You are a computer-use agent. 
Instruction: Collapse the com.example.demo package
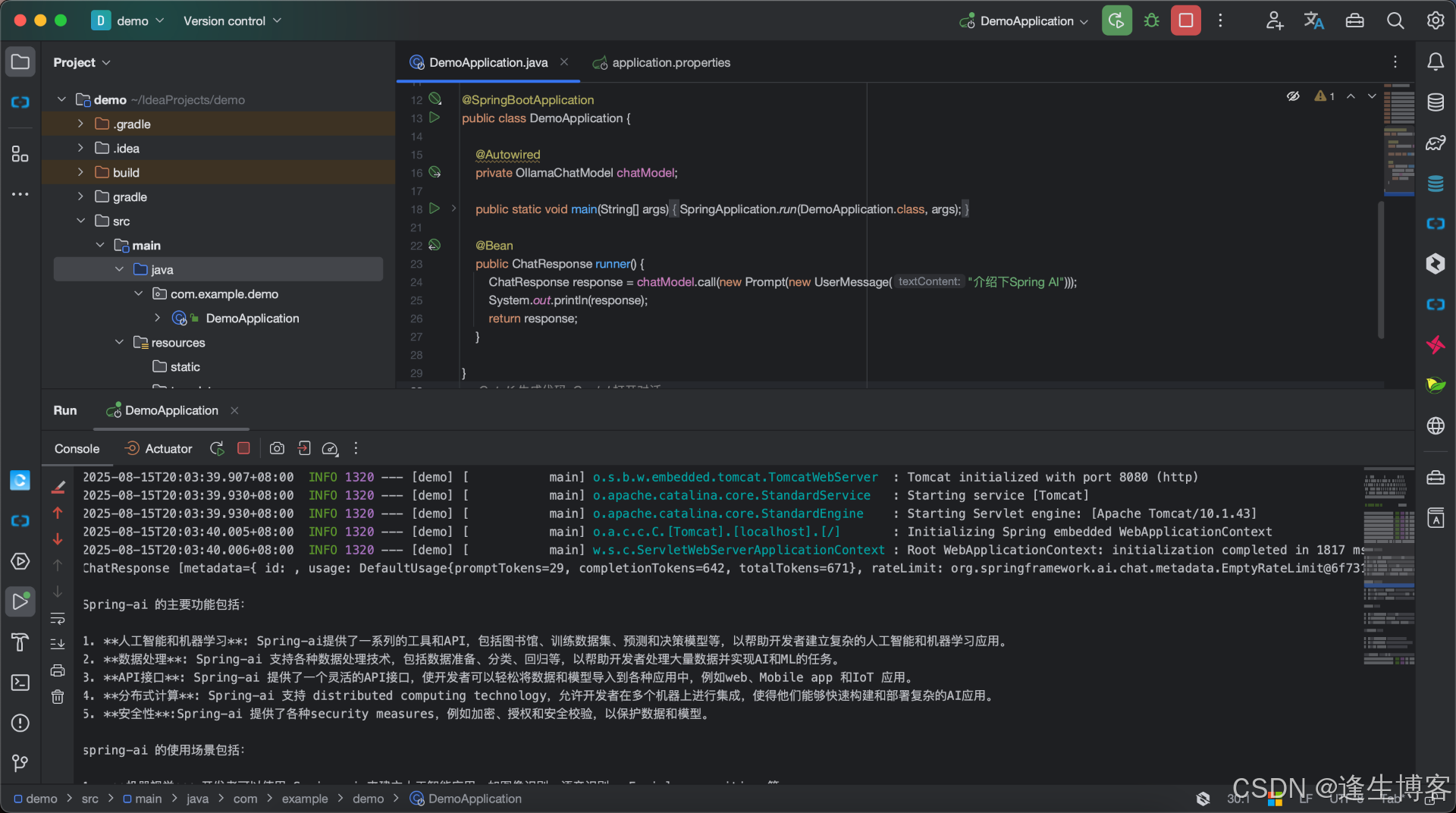point(138,293)
